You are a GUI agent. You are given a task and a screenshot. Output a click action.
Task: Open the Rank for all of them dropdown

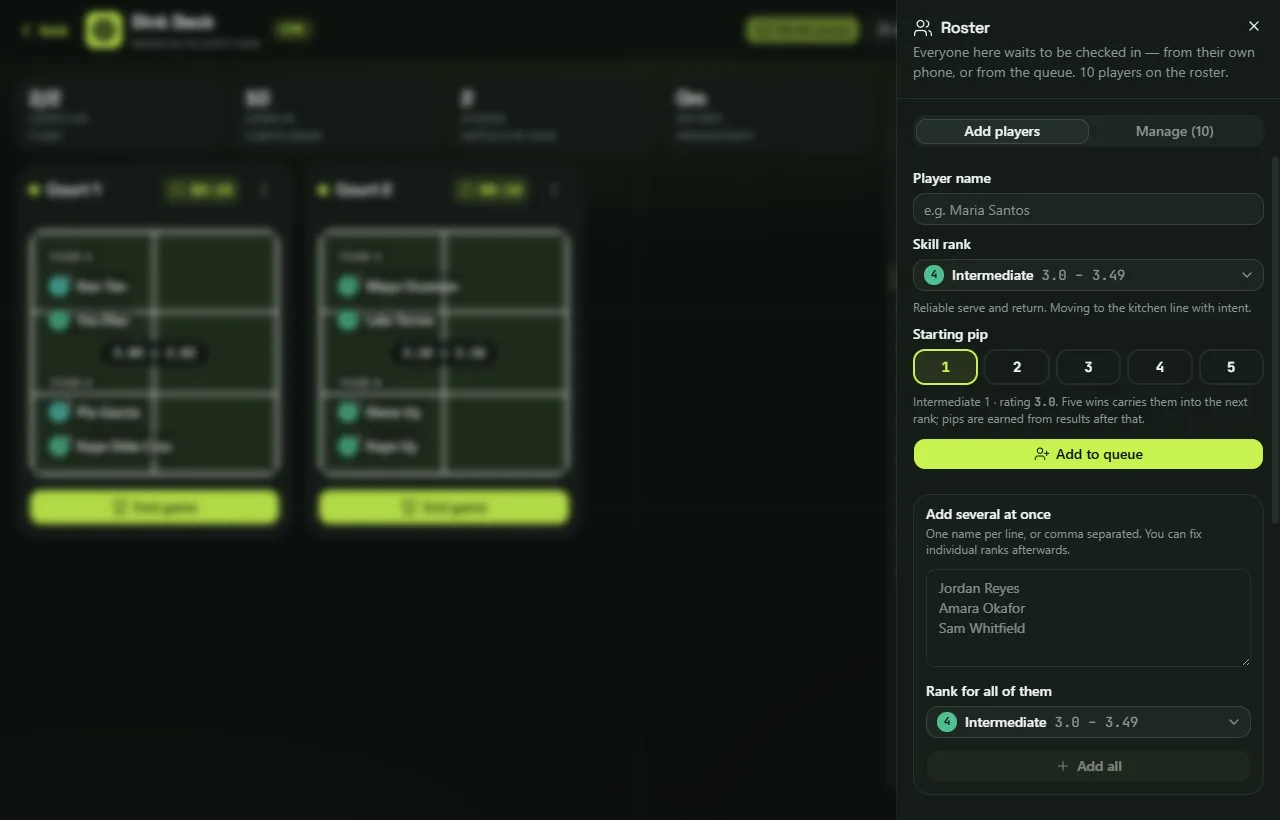(x=1088, y=722)
